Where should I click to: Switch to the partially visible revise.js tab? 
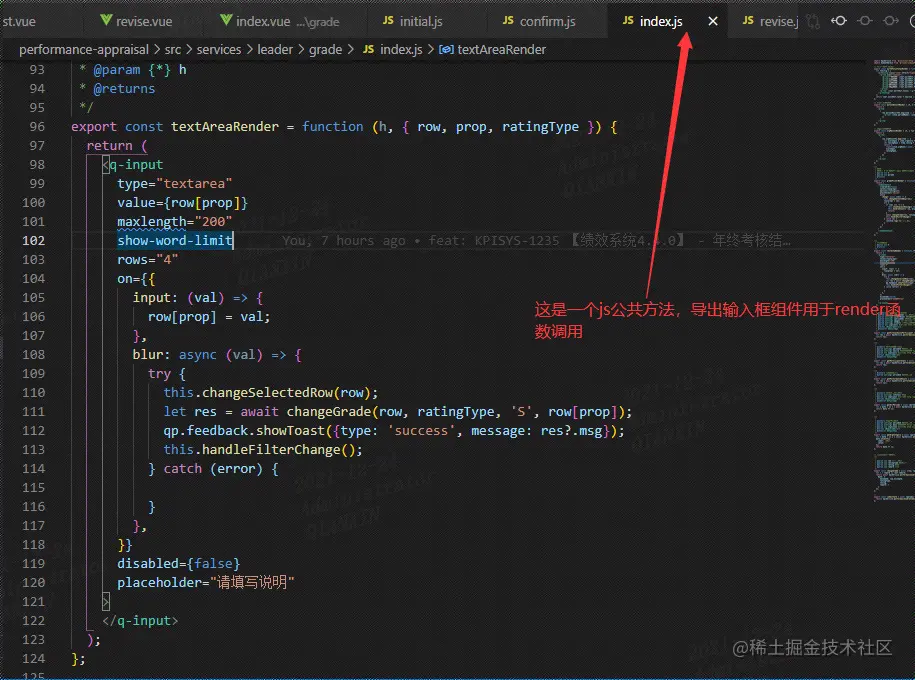(x=770, y=22)
